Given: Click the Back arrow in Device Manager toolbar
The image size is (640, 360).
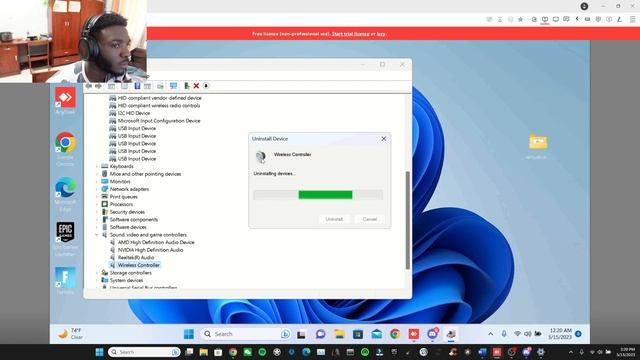Looking at the screenshot, I should pos(89,86).
